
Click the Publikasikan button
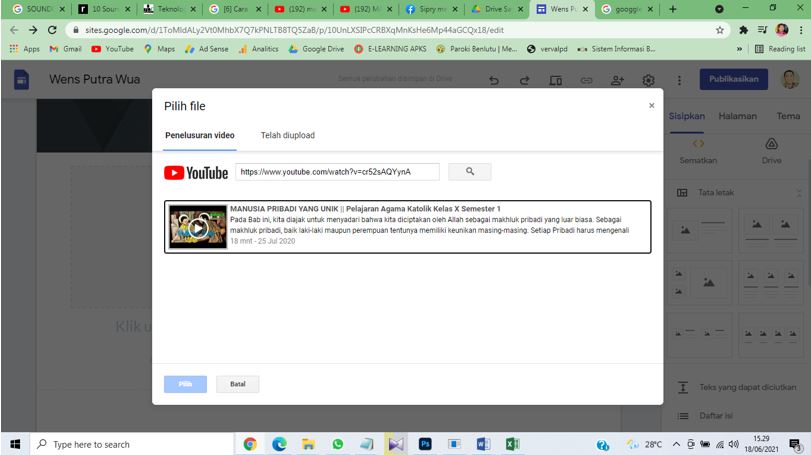(x=733, y=79)
